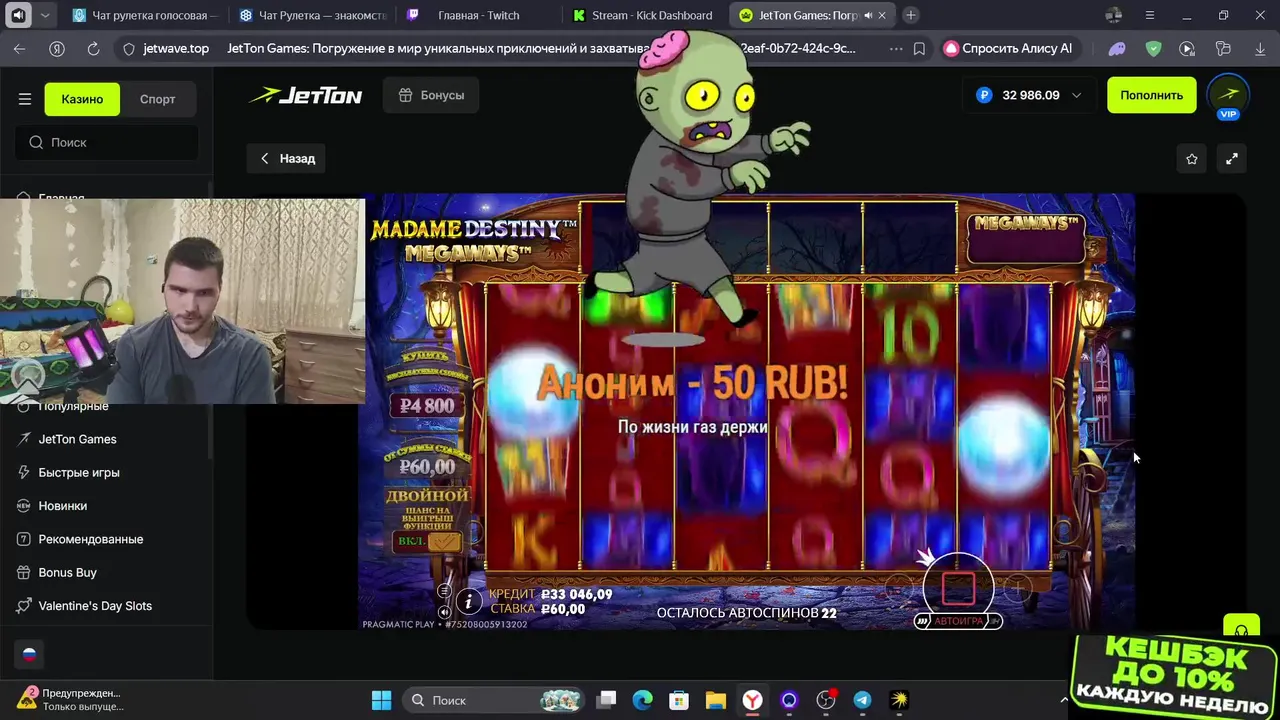The width and height of the screenshot is (1280, 720).
Task: Click the Автоигра autoplay button
Action: pos(958,621)
